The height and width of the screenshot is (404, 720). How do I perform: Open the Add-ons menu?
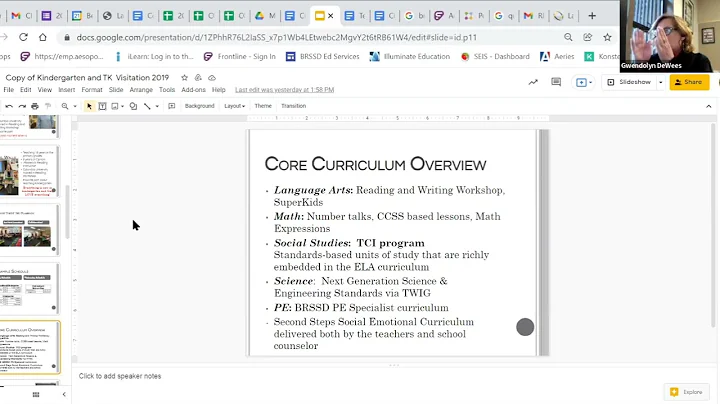pyautogui.click(x=193, y=90)
